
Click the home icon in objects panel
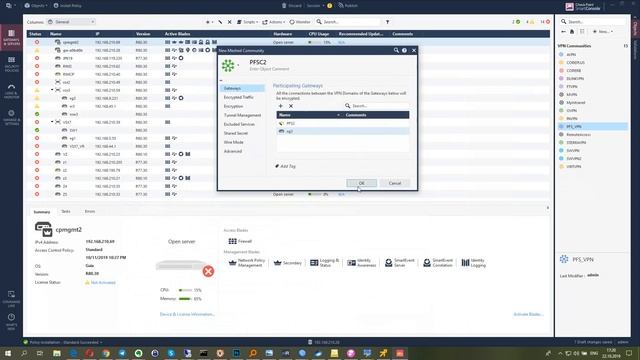[572, 31]
